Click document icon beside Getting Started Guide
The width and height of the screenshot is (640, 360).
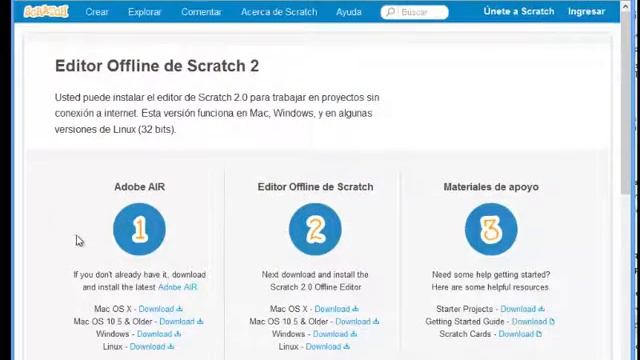point(552,322)
